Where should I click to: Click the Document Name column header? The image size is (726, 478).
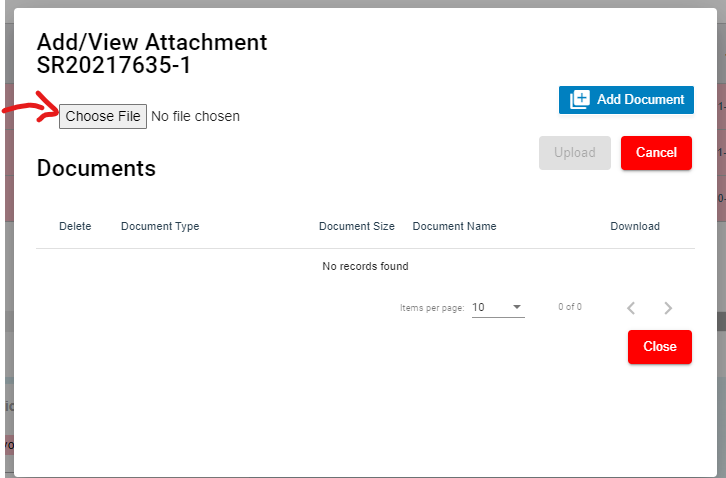pyautogui.click(x=454, y=226)
